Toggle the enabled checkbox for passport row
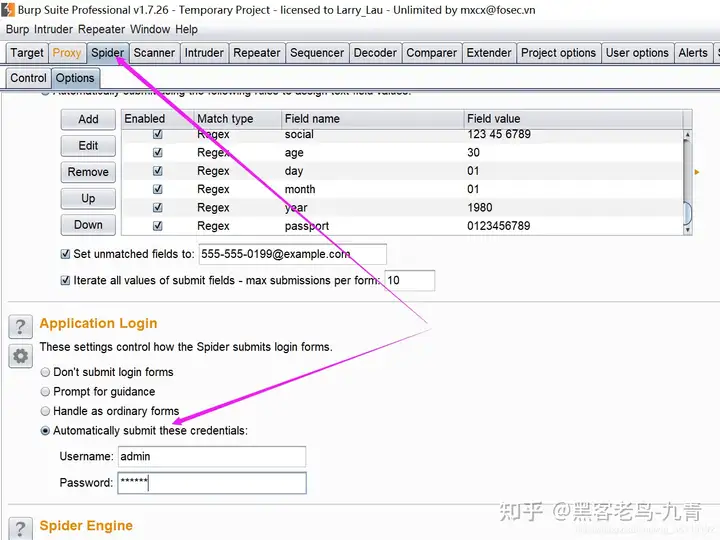 point(158,226)
